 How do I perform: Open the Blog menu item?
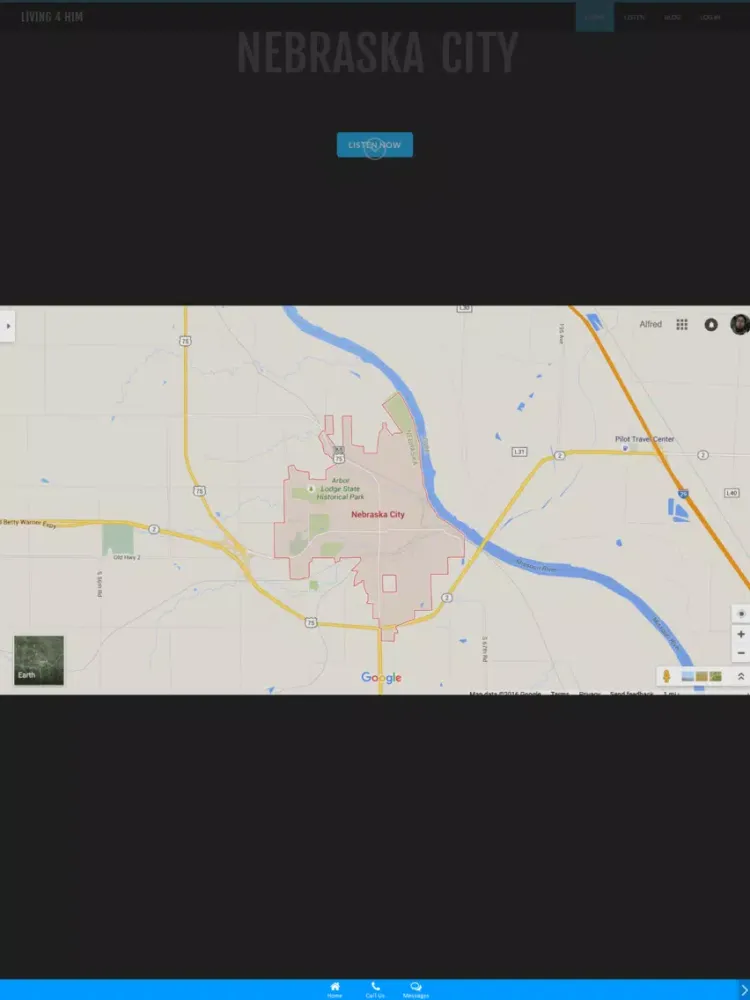pos(673,17)
